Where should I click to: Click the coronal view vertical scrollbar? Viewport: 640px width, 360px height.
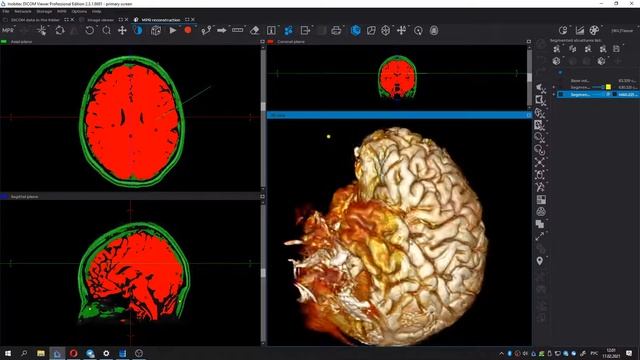[x=529, y=77]
